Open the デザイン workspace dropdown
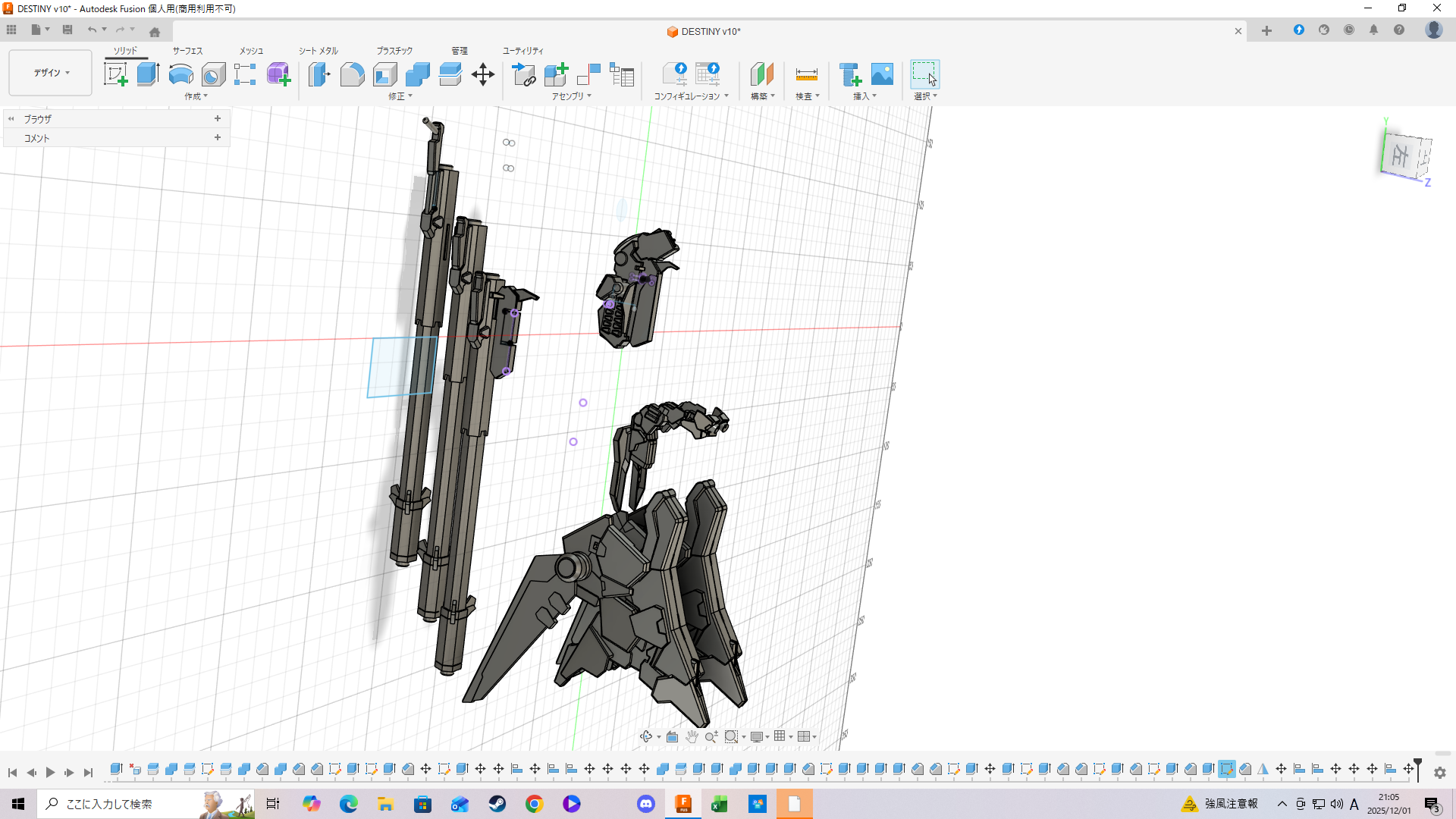1456x819 pixels. click(51, 73)
